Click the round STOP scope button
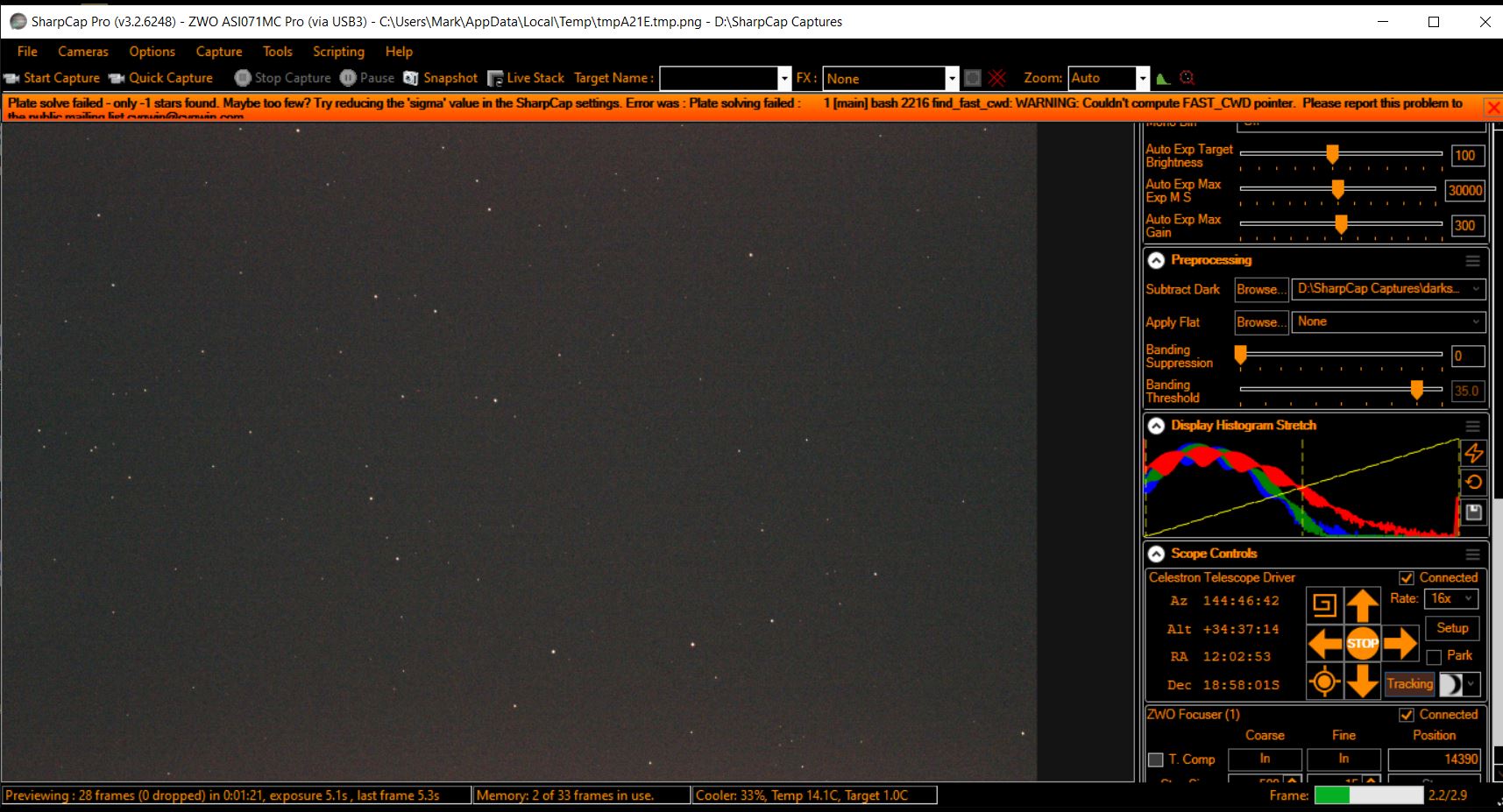 [1362, 644]
